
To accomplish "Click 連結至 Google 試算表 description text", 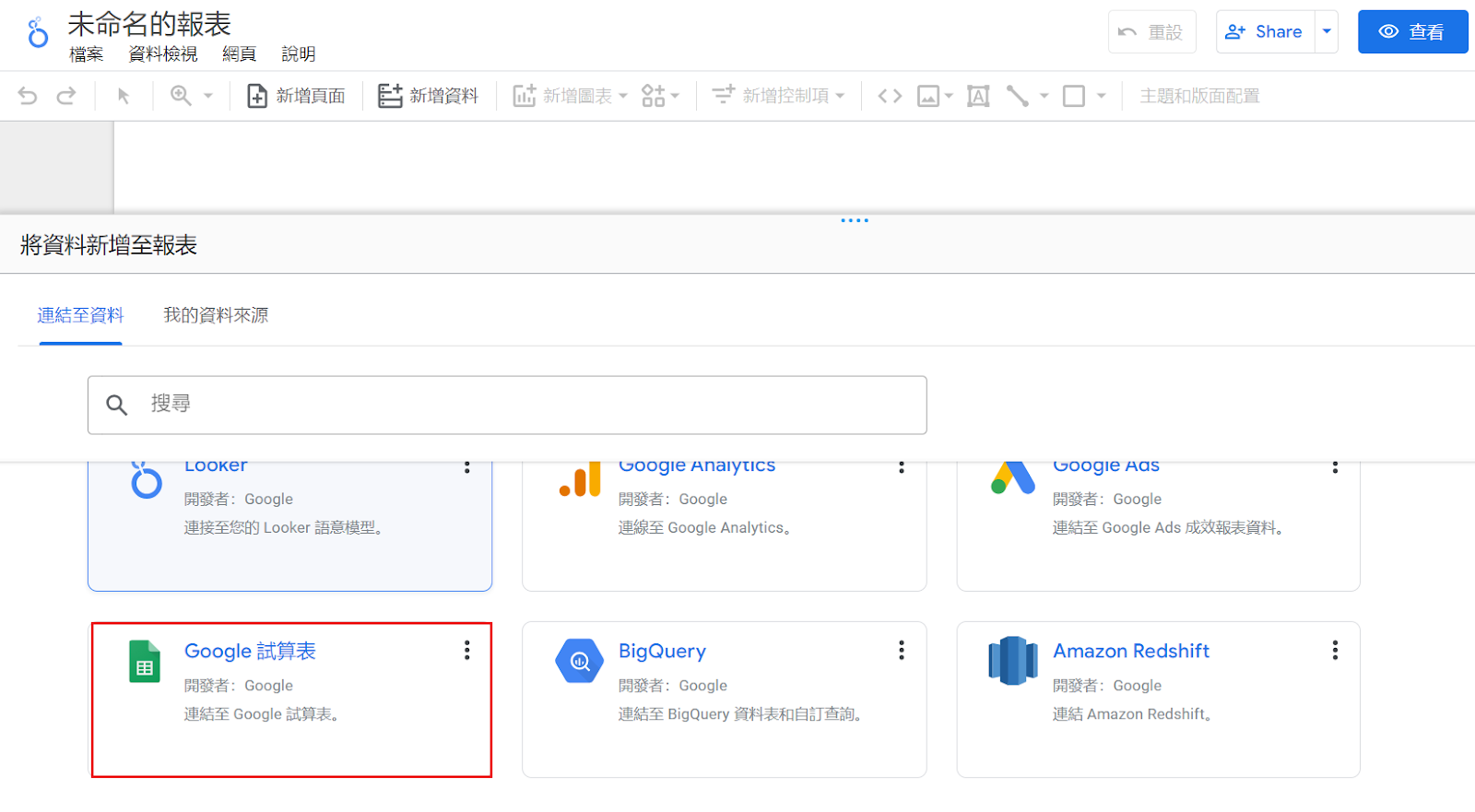I will 263,714.
